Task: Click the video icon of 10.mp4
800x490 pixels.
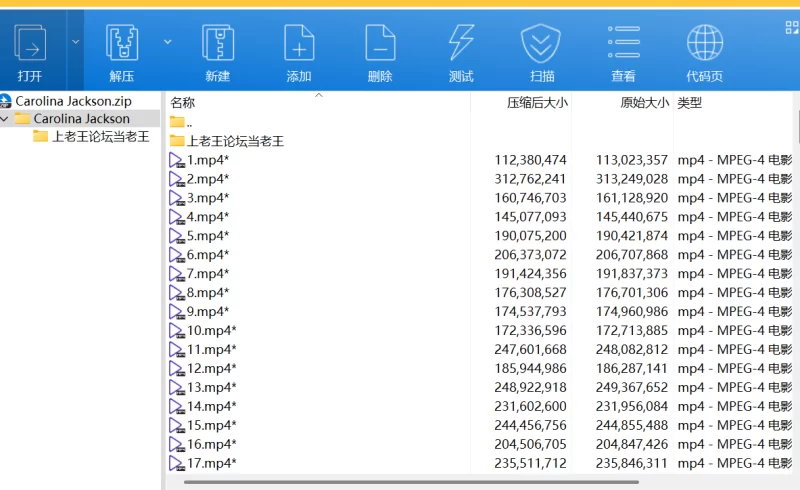Action: coord(177,331)
